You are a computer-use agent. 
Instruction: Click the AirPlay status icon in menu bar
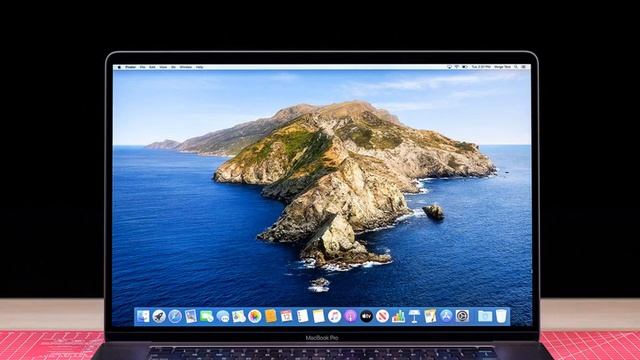(449, 67)
